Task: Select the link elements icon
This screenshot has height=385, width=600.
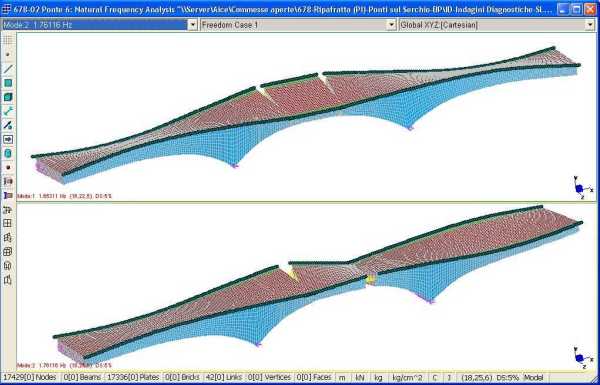Action: click(8, 111)
